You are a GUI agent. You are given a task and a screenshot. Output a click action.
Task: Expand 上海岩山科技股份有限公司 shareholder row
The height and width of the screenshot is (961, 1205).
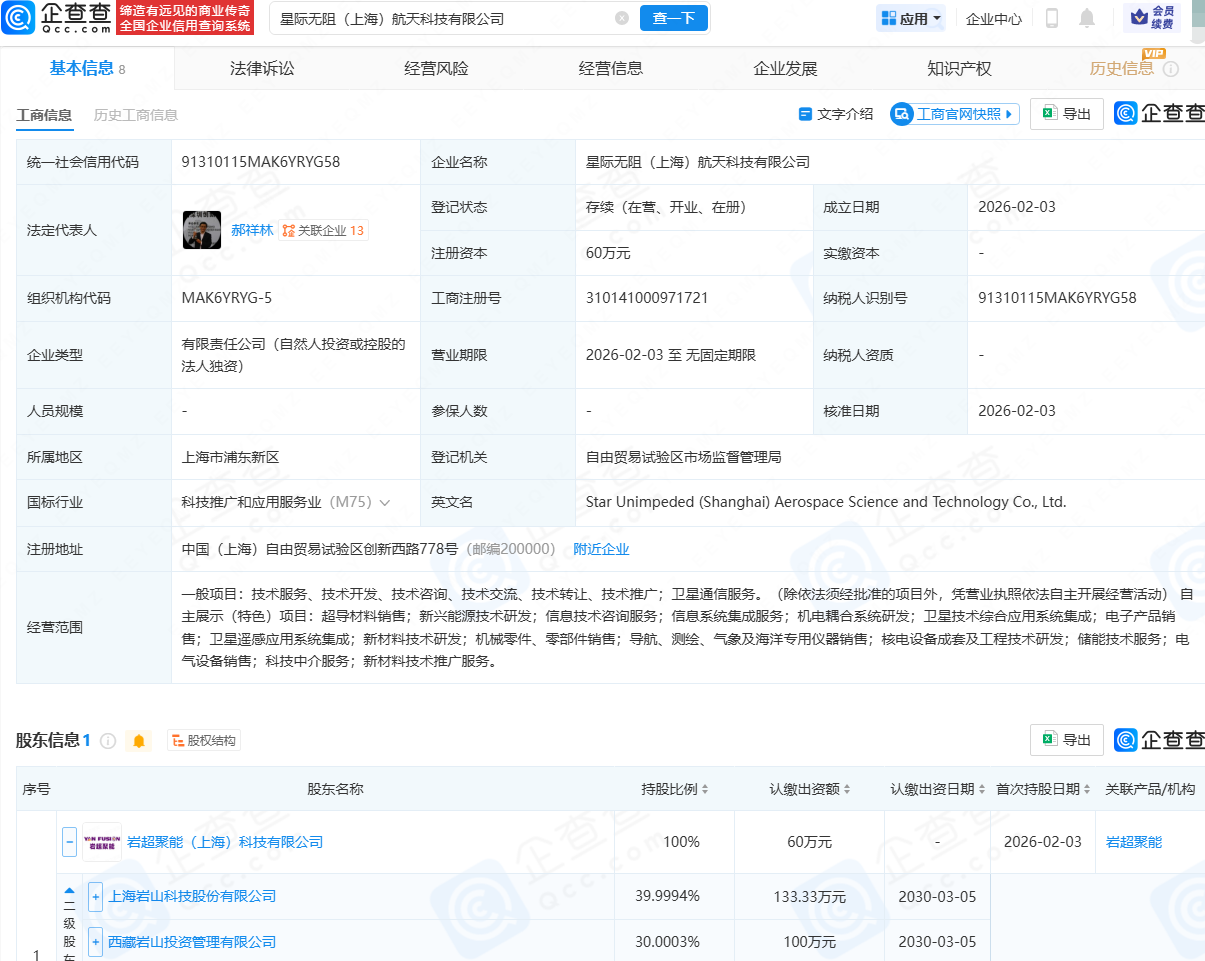(x=95, y=896)
